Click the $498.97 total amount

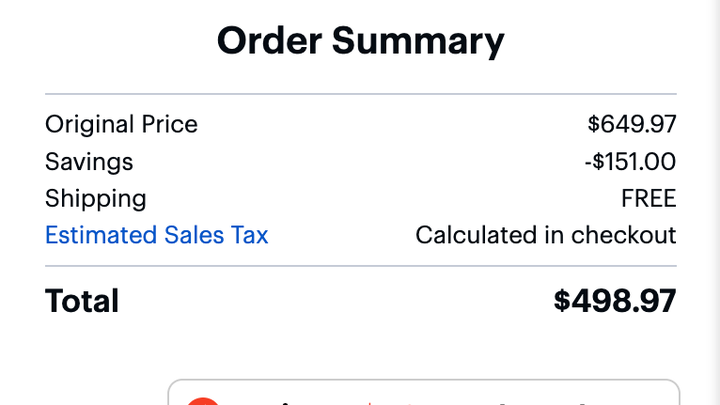pyautogui.click(x=615, y=301)
